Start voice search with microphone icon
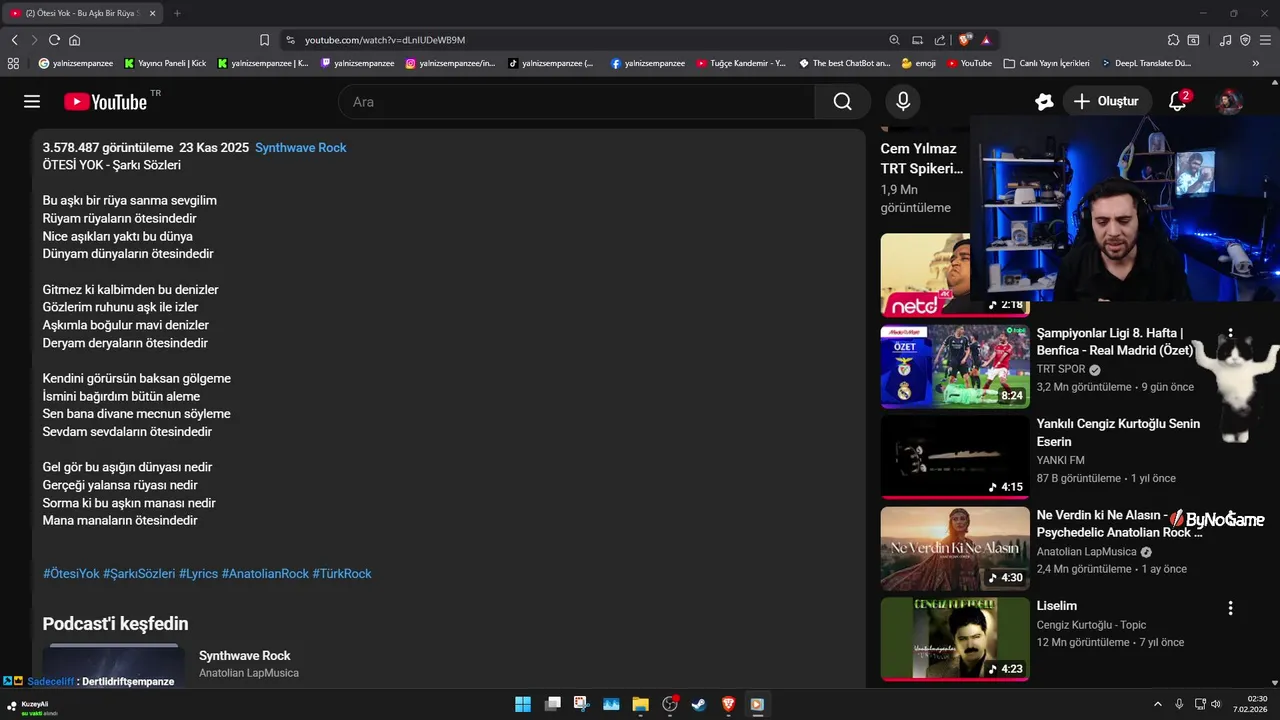 (903, 102)
